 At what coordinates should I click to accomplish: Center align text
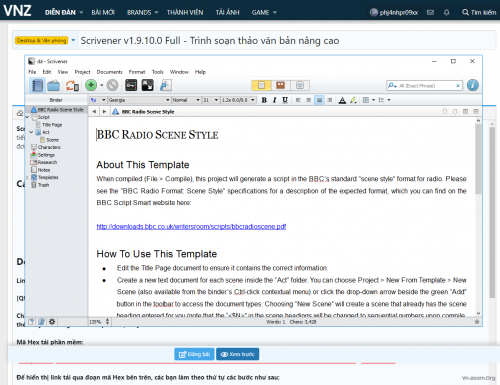(x=309, y=100)
